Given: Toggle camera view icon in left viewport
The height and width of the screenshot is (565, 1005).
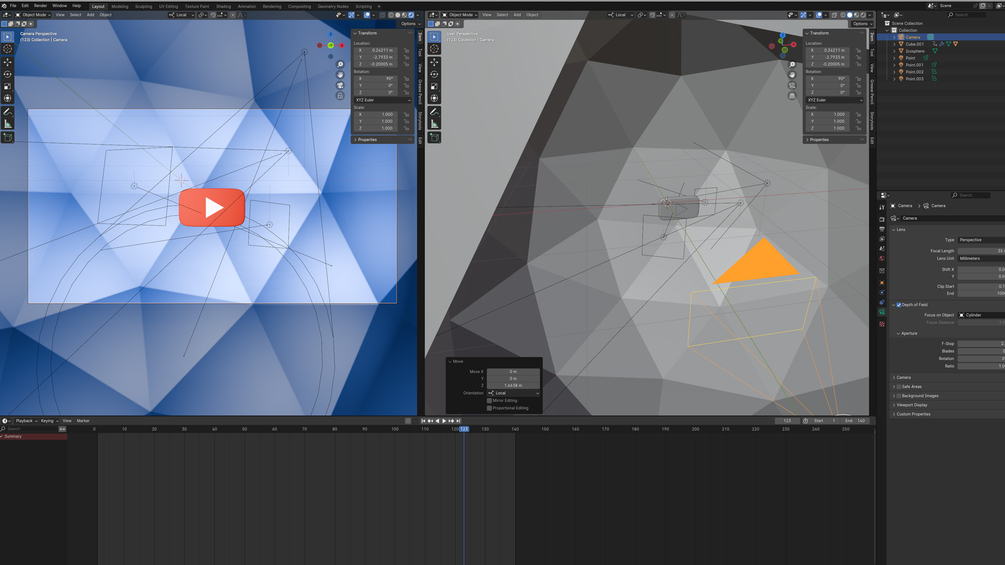Looking at the screenshot, I should pos(340,85).
